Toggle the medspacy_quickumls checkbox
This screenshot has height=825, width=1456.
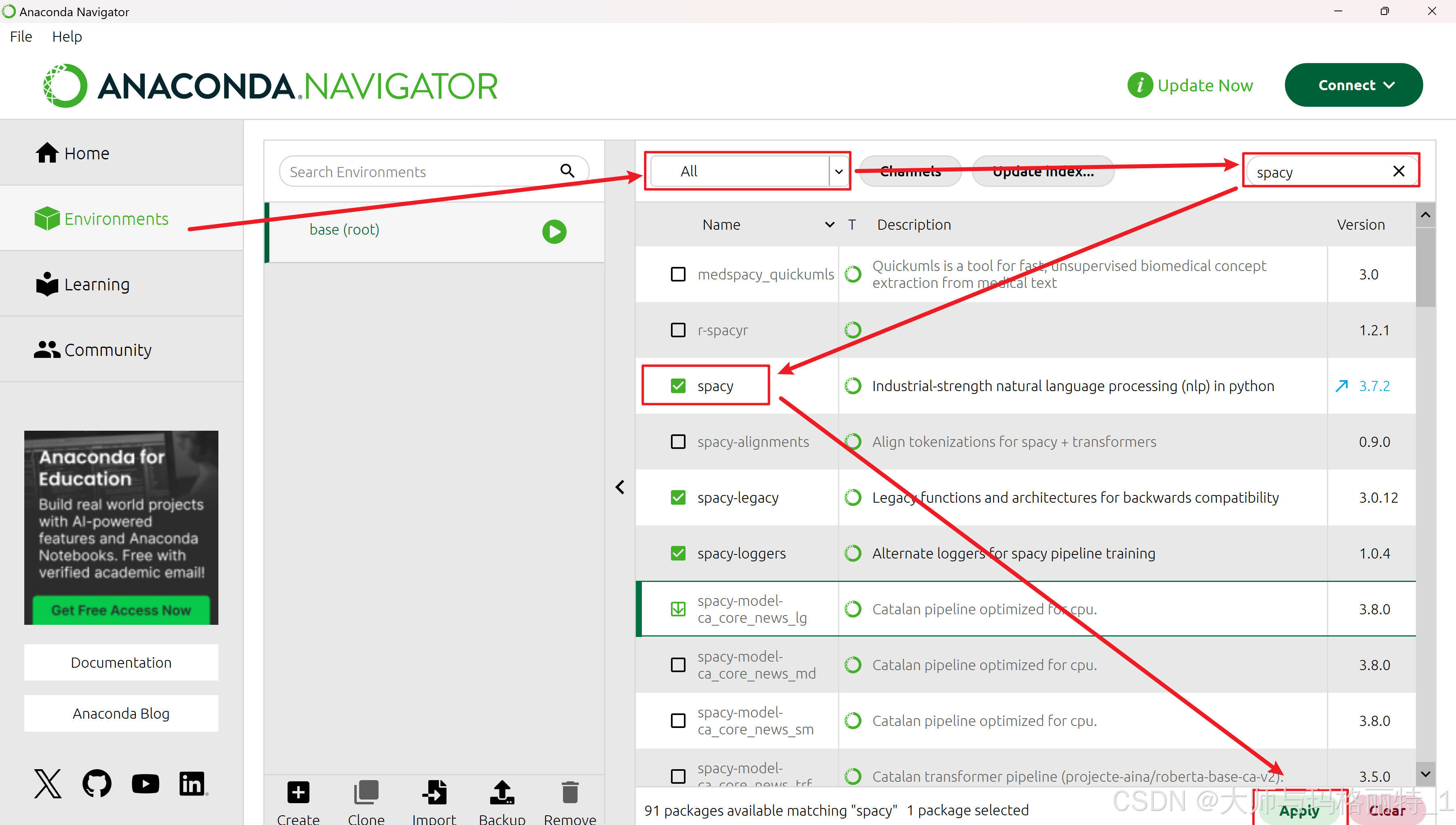coord(677,274)
